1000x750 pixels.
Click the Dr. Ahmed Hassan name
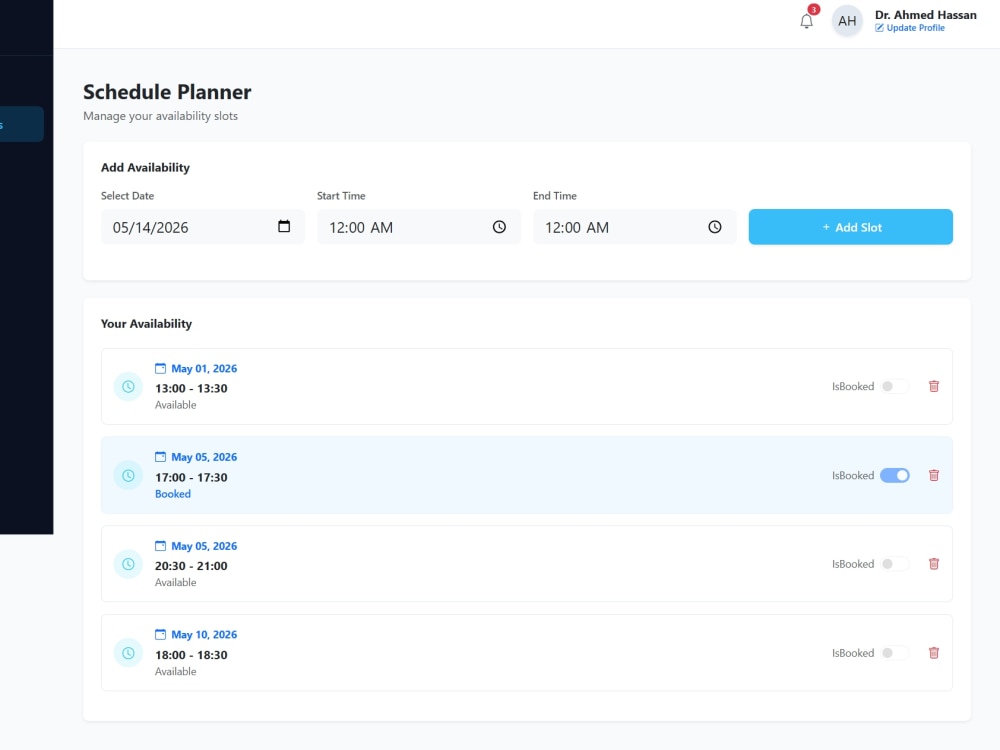[x=925, y=15]
